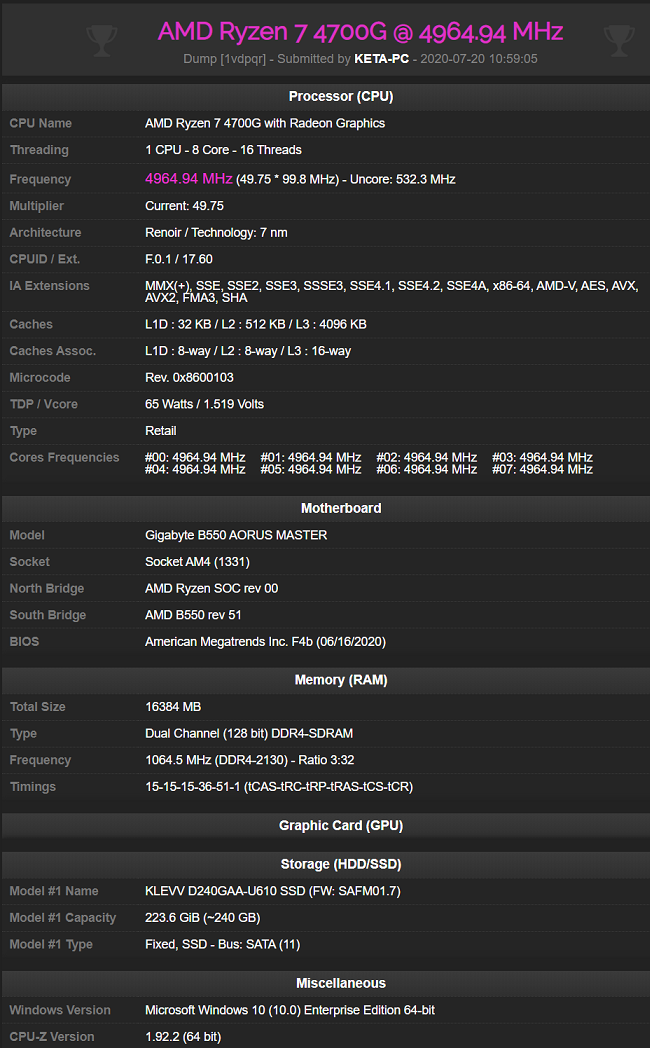Click core '#03: 4964.94 MHz'

pos(542,457)
